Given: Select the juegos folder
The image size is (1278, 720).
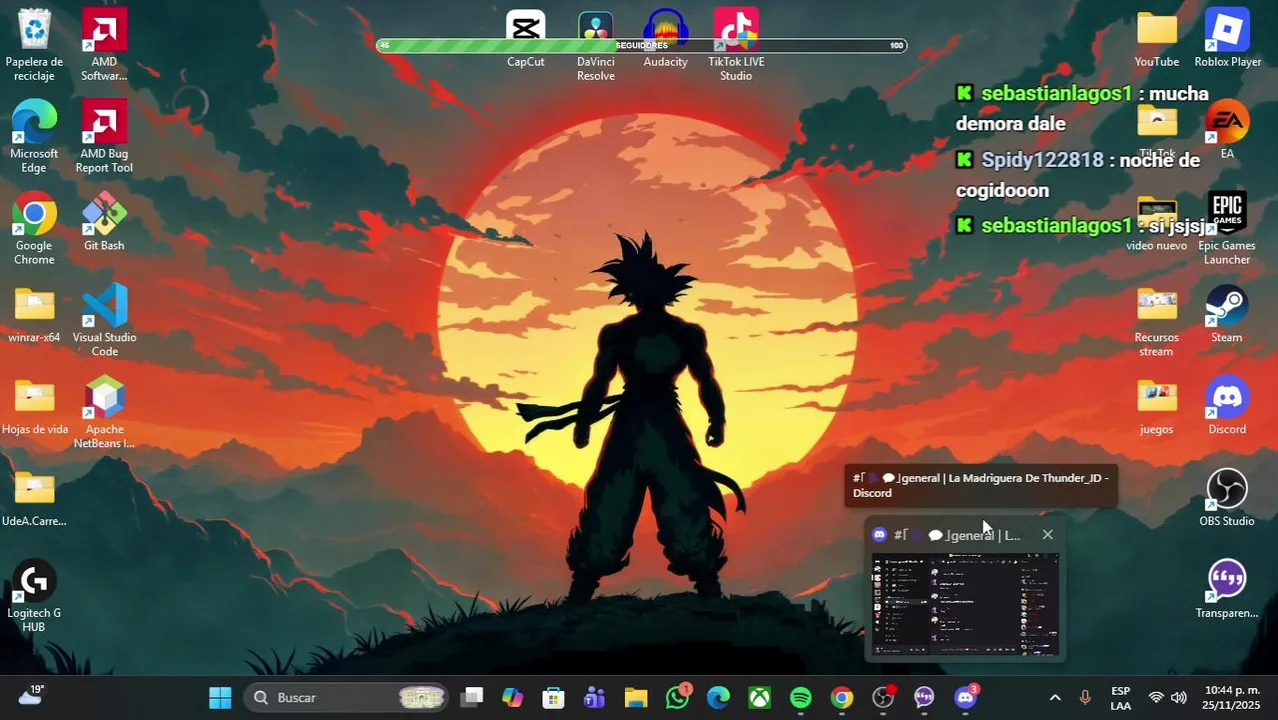Looking at the screenshot, I should [x=1157, y=407].
